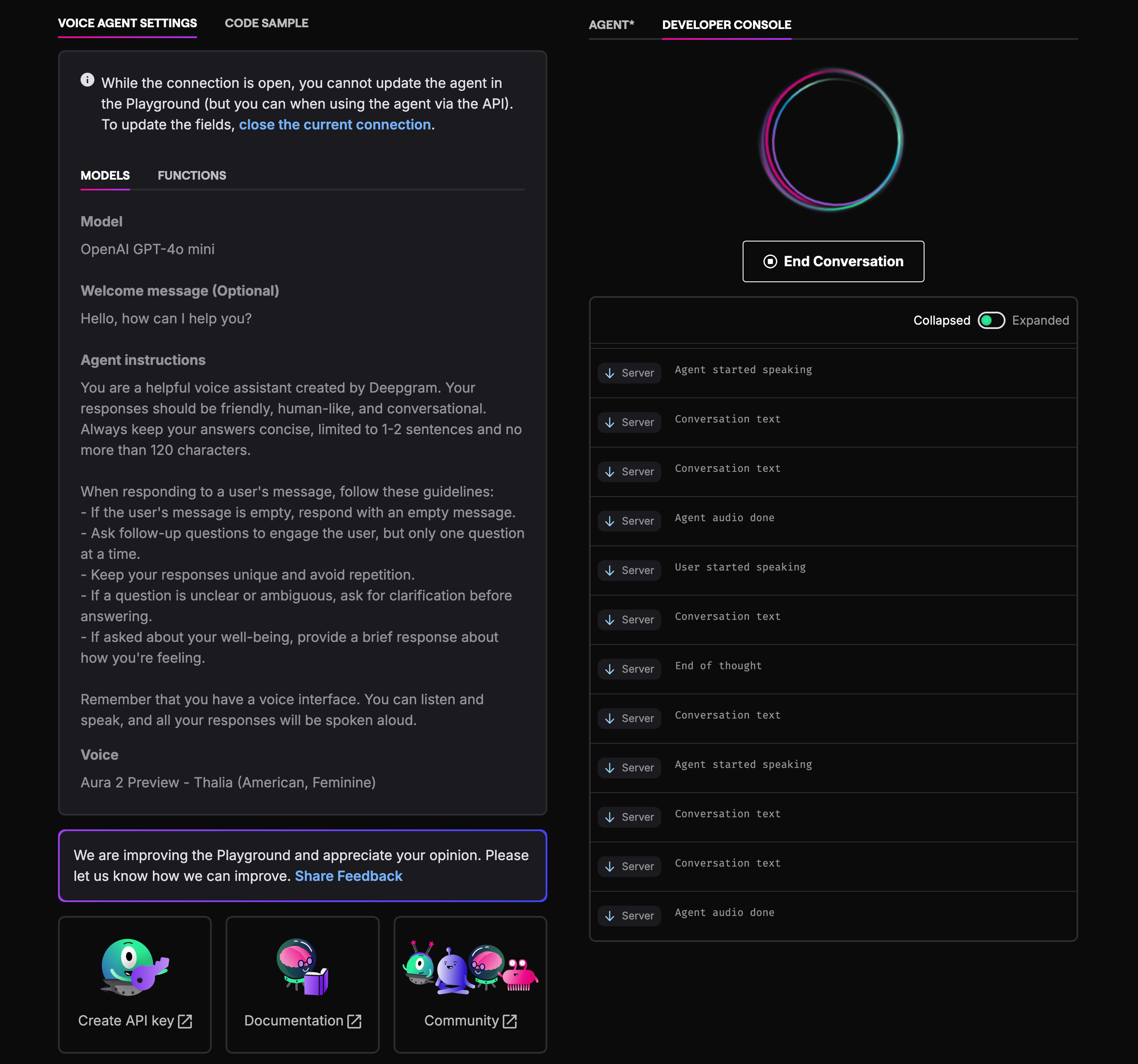Click the stop icon inside End Conversation button
Screen dimensions: 1138x1064
pos(770,261)
